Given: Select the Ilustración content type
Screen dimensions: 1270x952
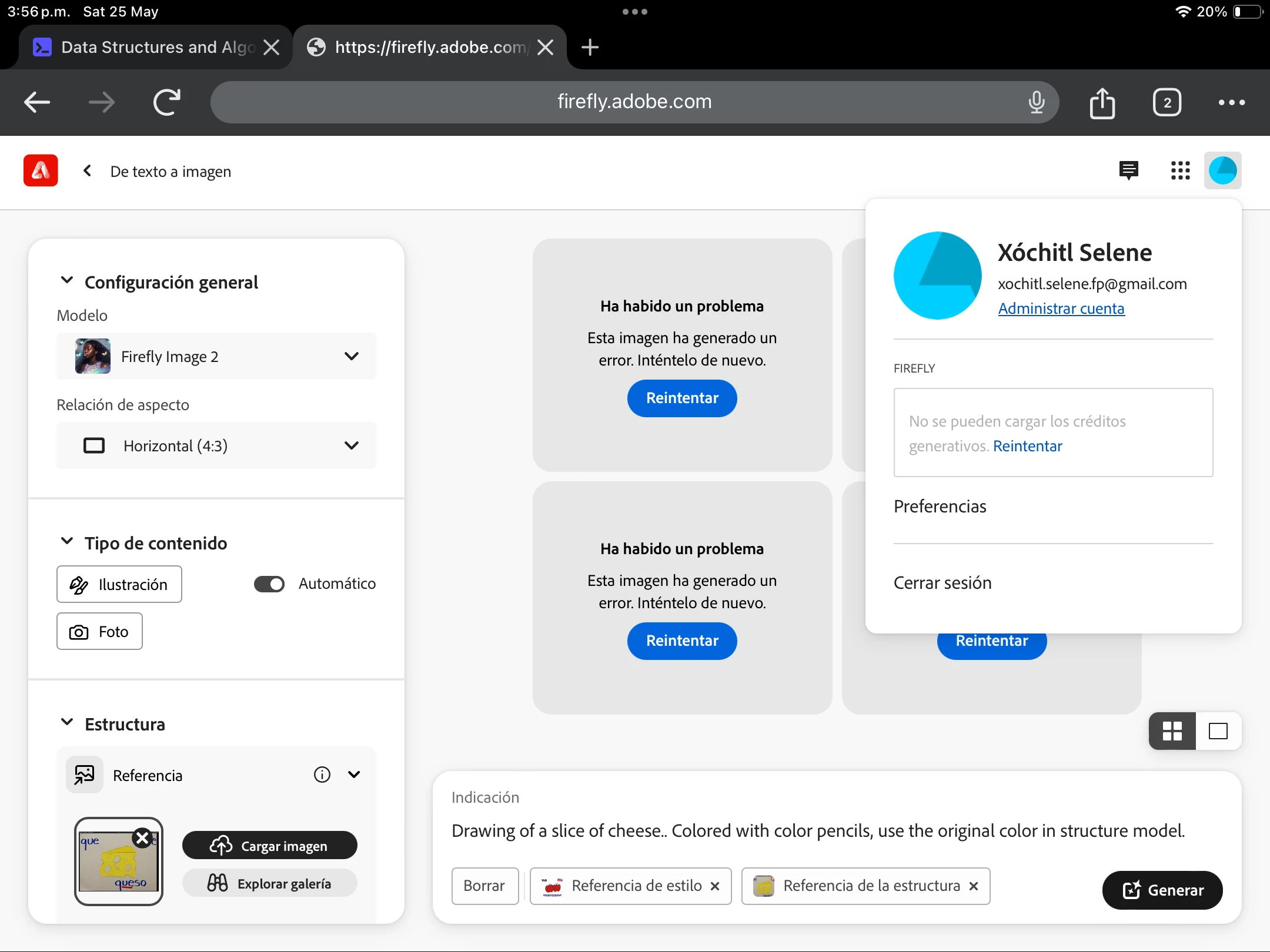Looking at the screenshot, I should pyautogui.click(x=119, y=584).
